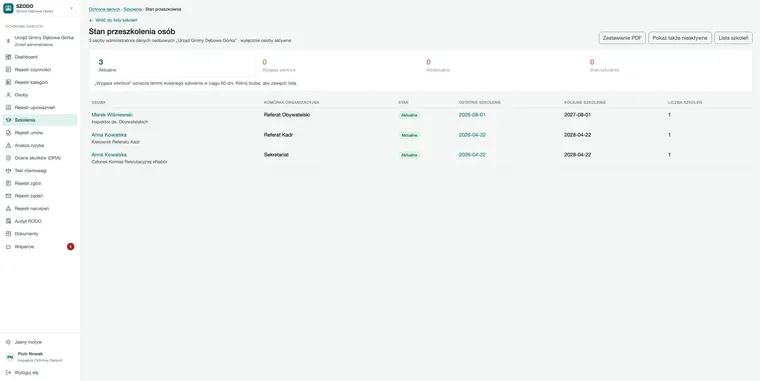Click Aktualne badge in Referat Kadr row
Viewport: 760px width, 381px height.
coord(409,135)
